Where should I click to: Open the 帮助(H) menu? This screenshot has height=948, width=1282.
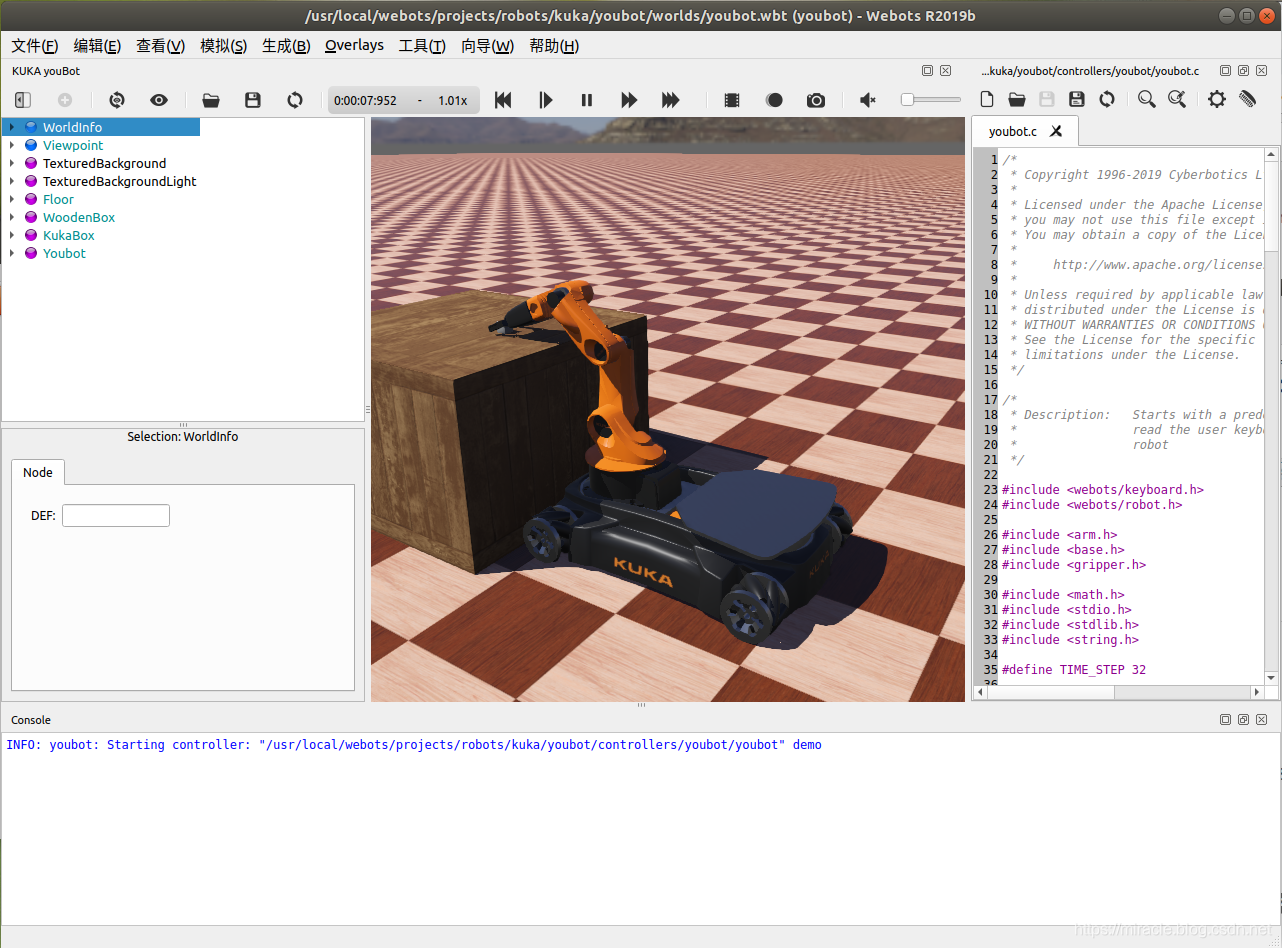(554, 46)
